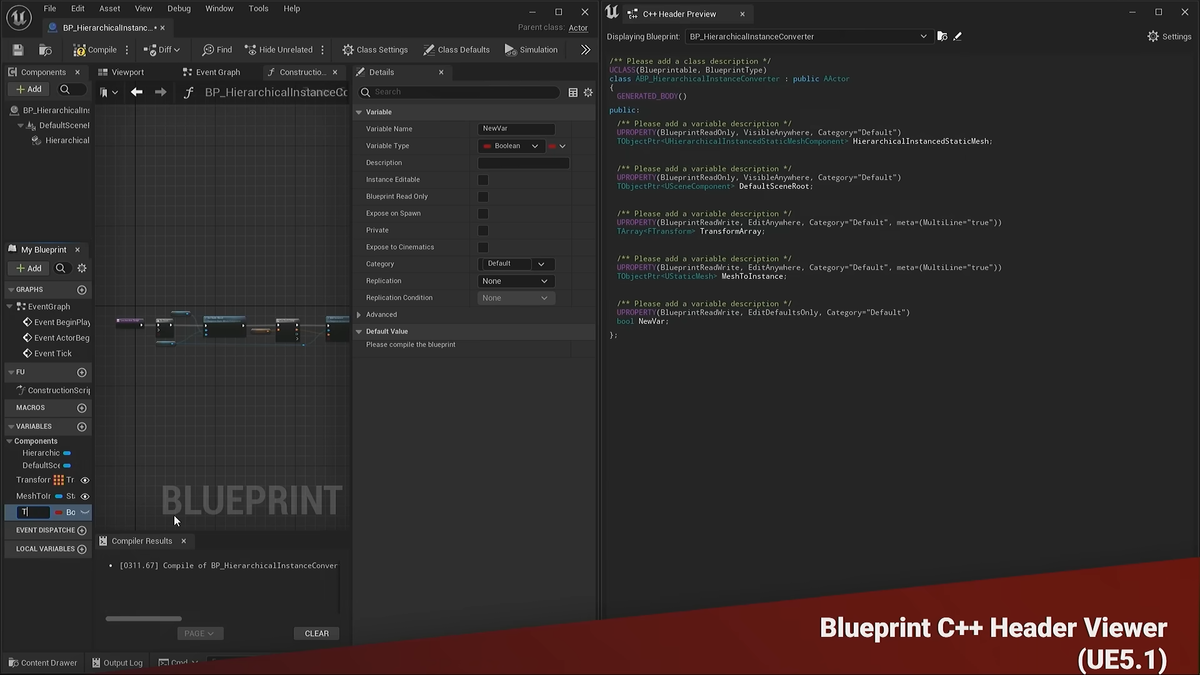
Task: Toggle visibility eye for TransformArray variable
Action: (x=85, y=480)
